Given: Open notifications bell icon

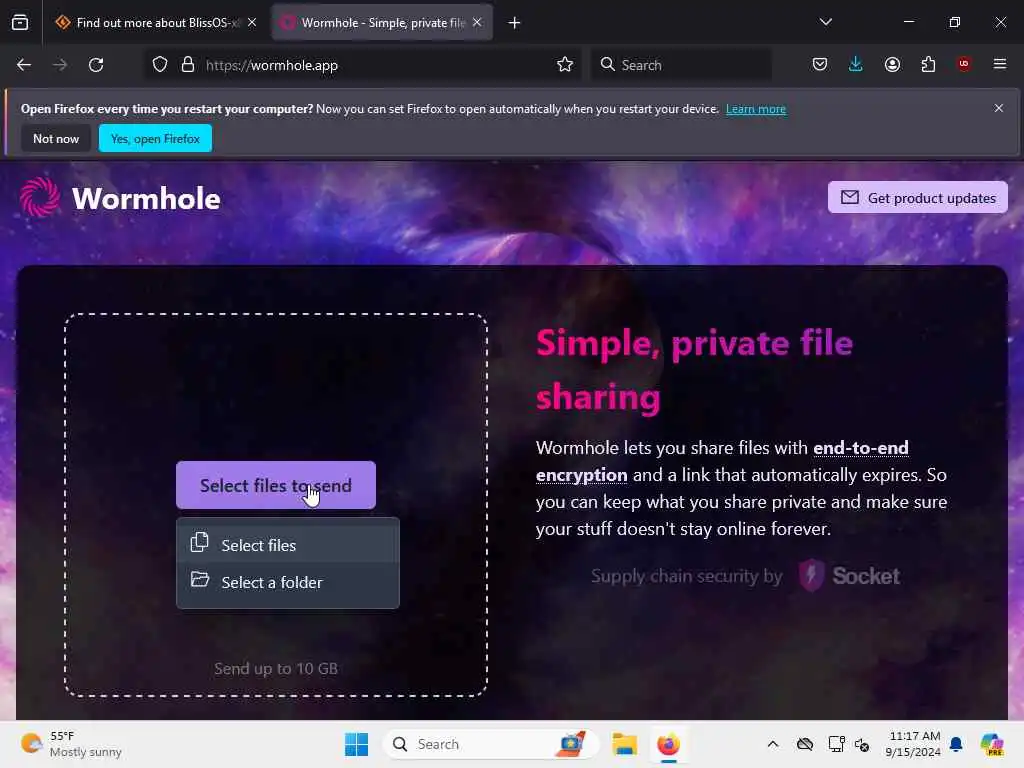Looking at the screenshot, I should tap(956, 744).
